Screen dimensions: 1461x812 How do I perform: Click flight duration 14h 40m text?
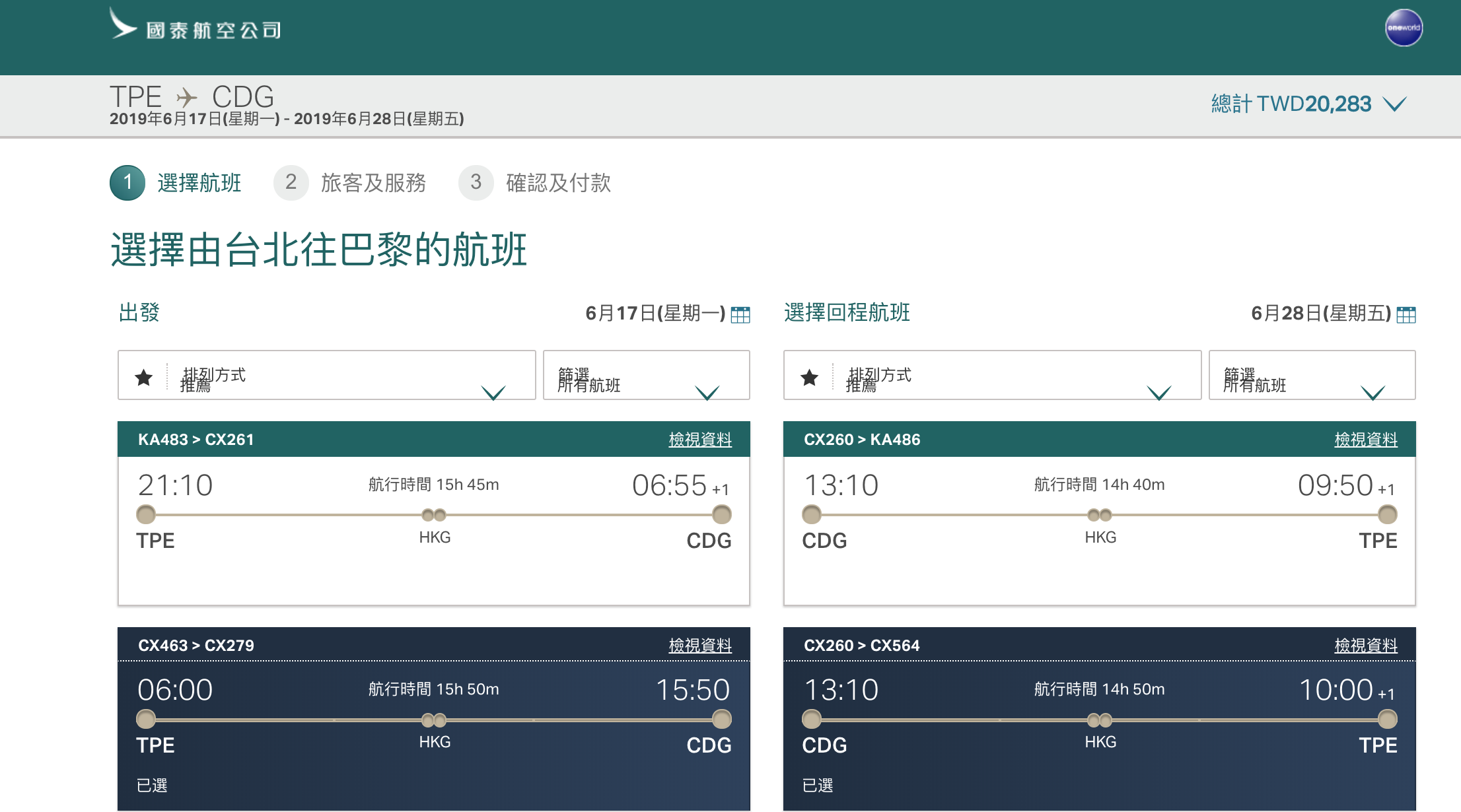[1100, 485]
